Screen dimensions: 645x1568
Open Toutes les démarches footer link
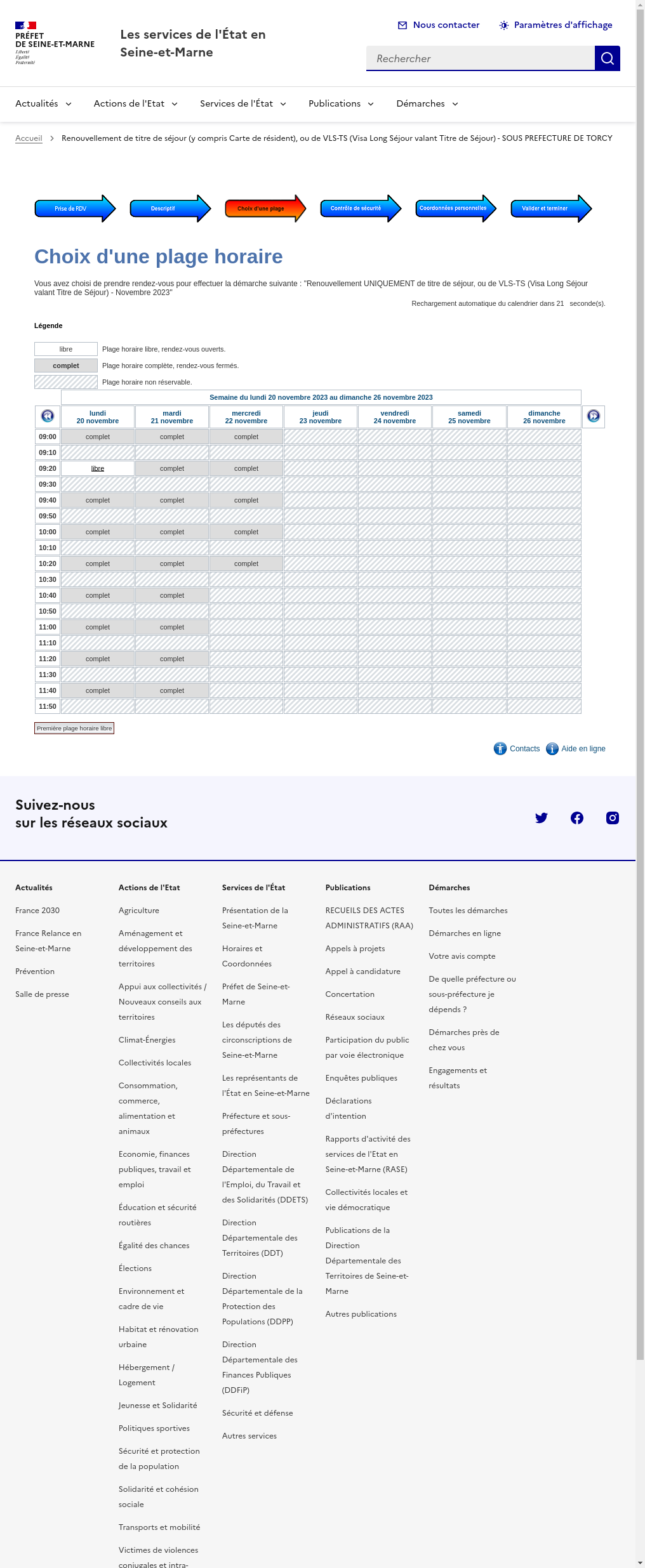[x=468, y=911]
